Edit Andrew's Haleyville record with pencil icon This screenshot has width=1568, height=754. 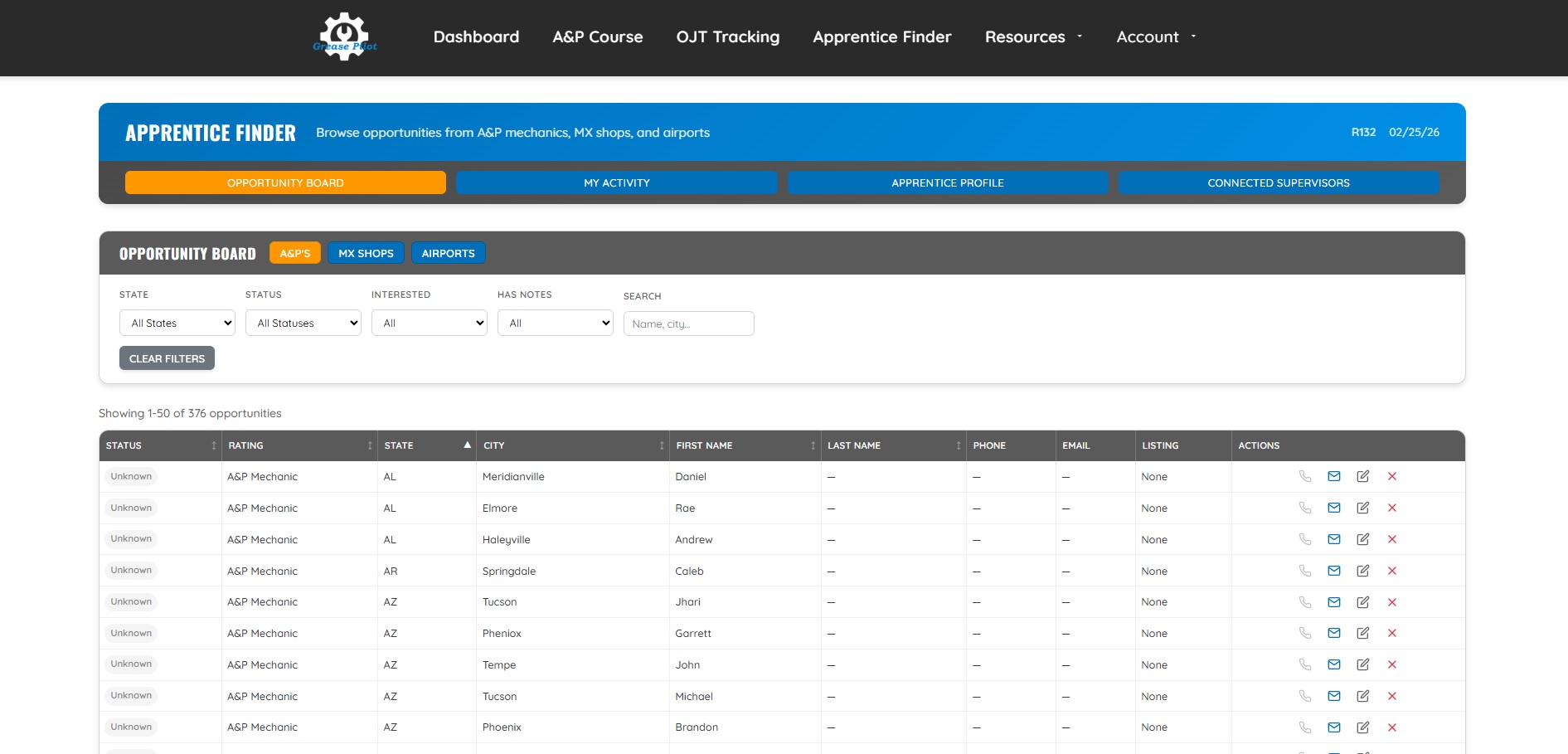pyautogui.click(x=1363, y=539)
